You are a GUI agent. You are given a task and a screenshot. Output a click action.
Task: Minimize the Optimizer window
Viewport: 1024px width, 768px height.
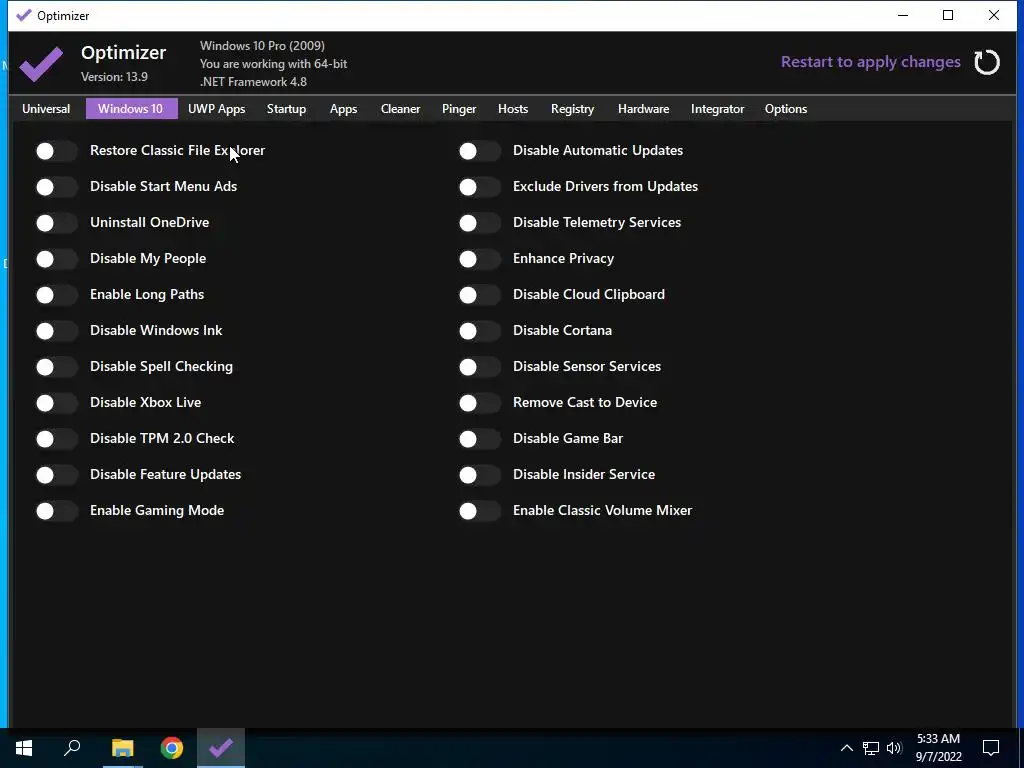(903, 15)
